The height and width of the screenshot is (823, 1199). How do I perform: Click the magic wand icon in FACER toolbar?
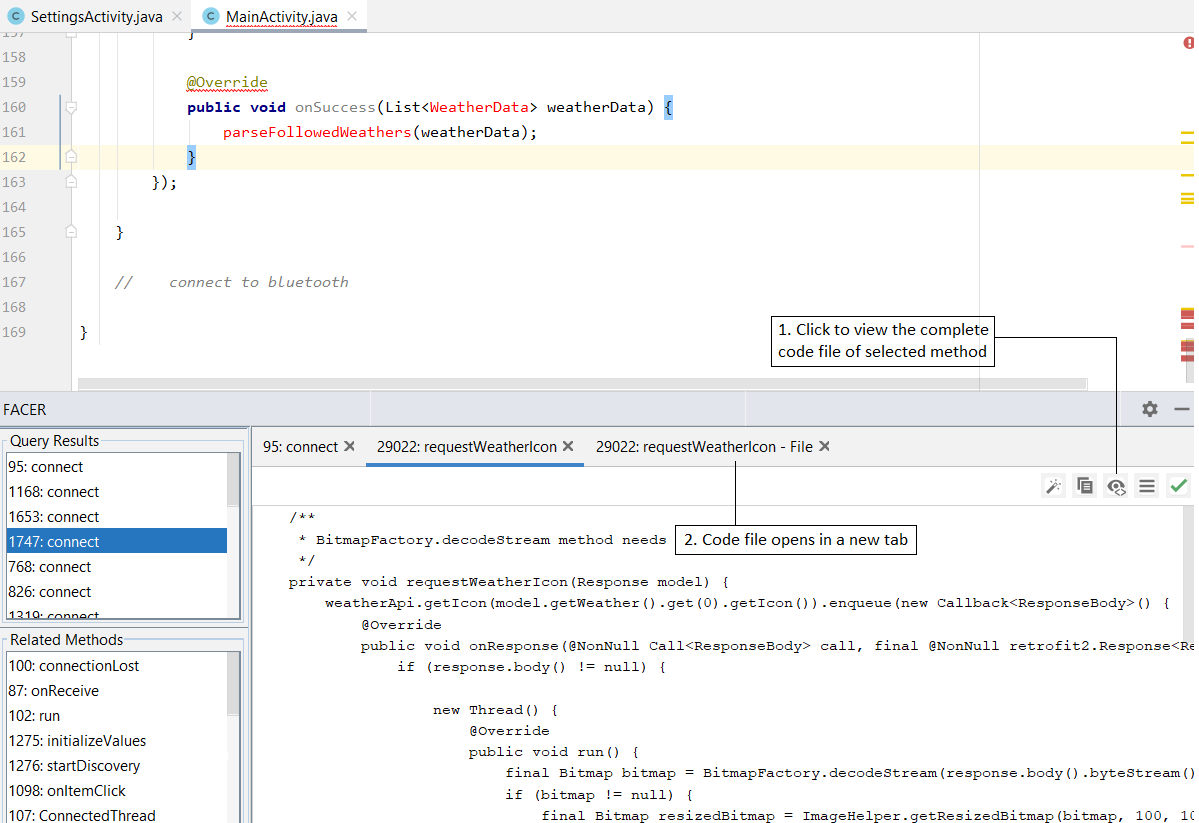(x=1054, y=486)
